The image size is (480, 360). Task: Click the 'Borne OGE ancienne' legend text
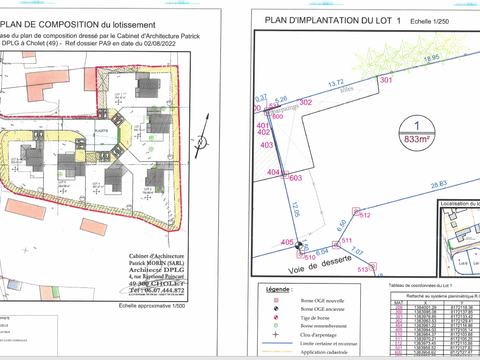322,309
